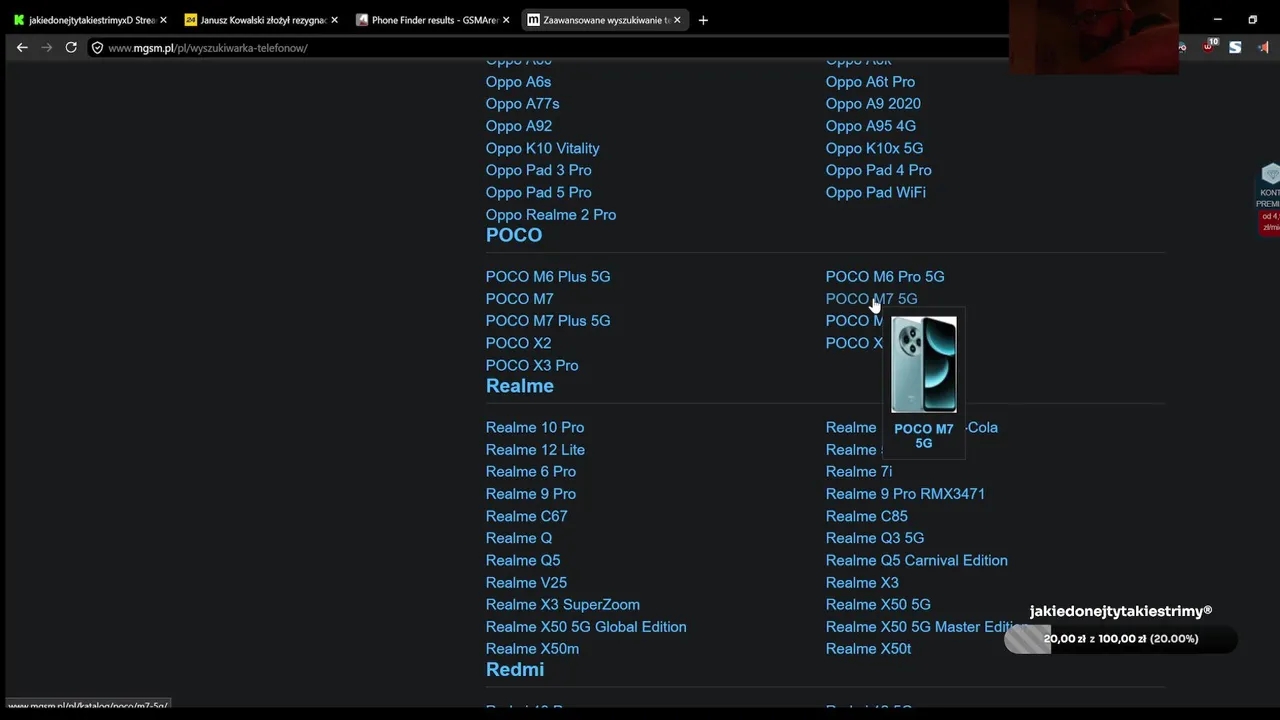The height and width of the screenshot is (720, 1280).
Task: Open the Realme X3 SuperZoom link
Action: (563, 605)
